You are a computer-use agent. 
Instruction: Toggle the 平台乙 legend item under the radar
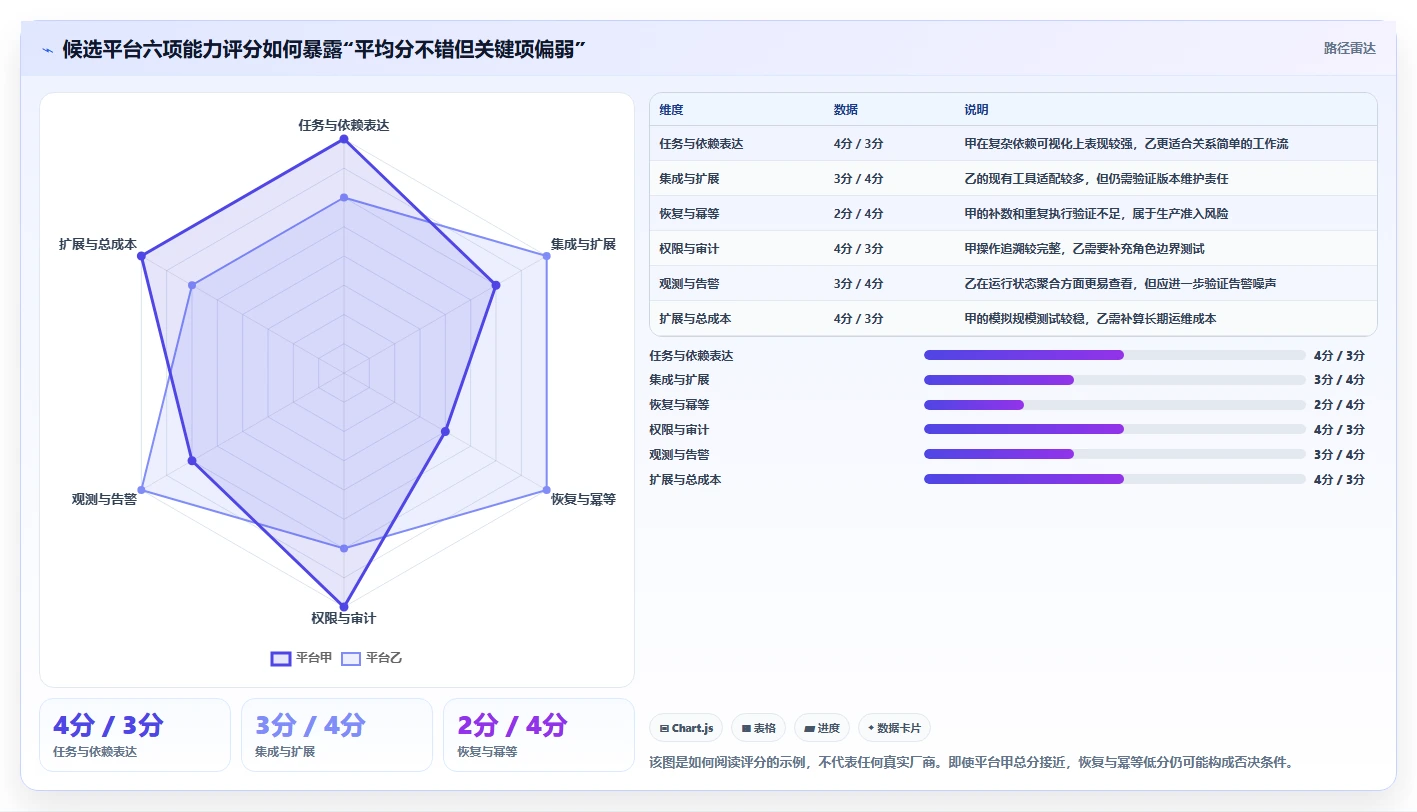pos(372,658)
